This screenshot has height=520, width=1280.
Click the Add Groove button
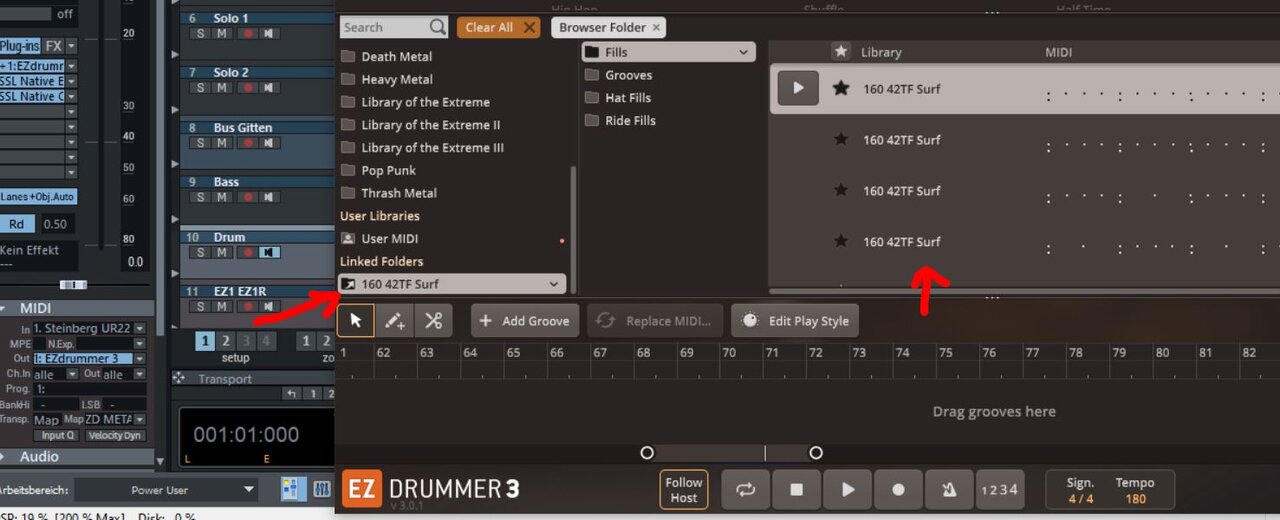point(525,321)
